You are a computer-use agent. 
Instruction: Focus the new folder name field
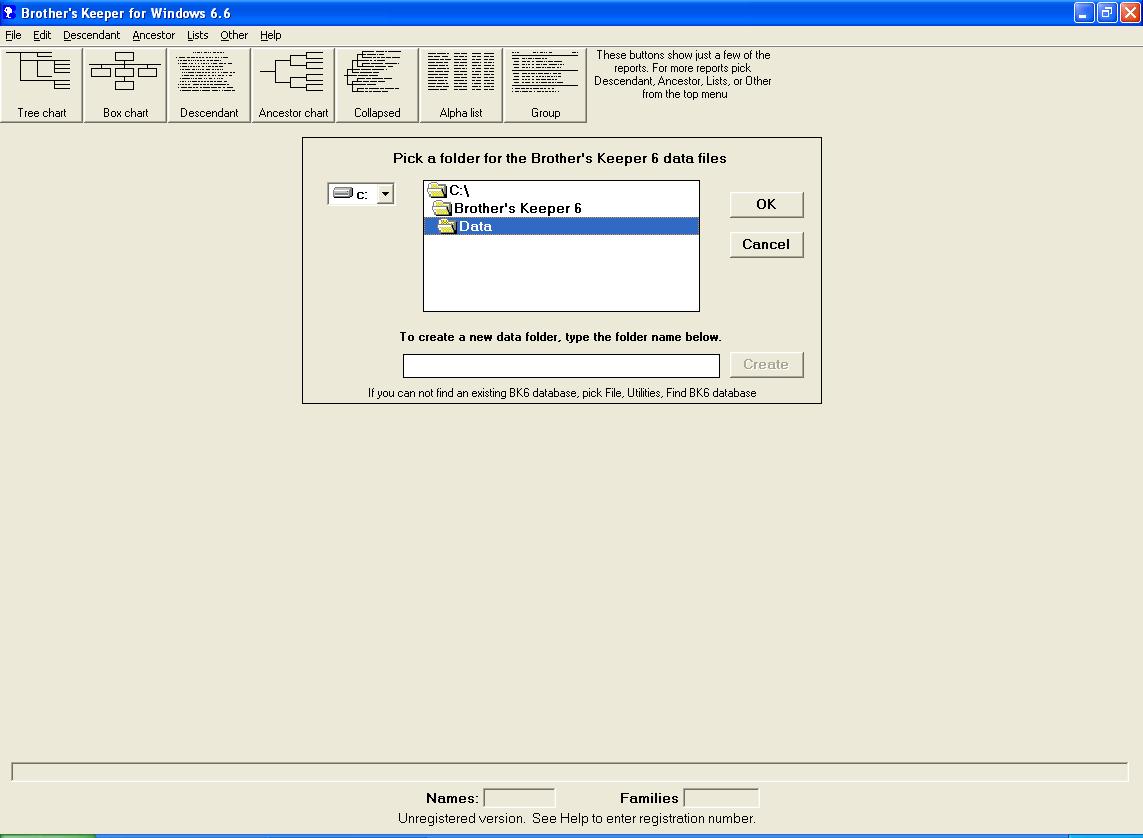point(561,365)
